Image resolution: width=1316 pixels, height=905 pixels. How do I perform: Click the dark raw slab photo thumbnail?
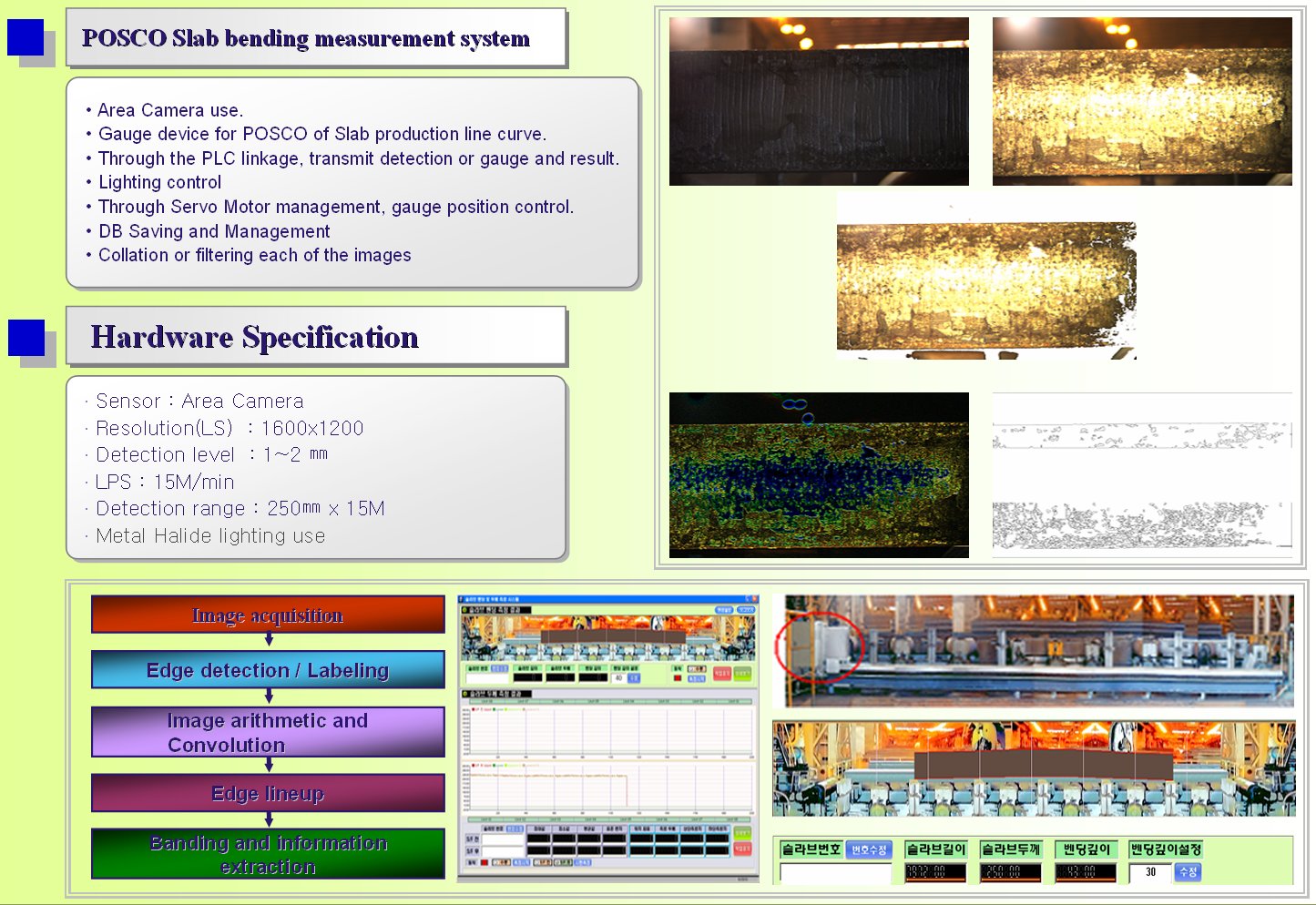(x=819, y=101)
